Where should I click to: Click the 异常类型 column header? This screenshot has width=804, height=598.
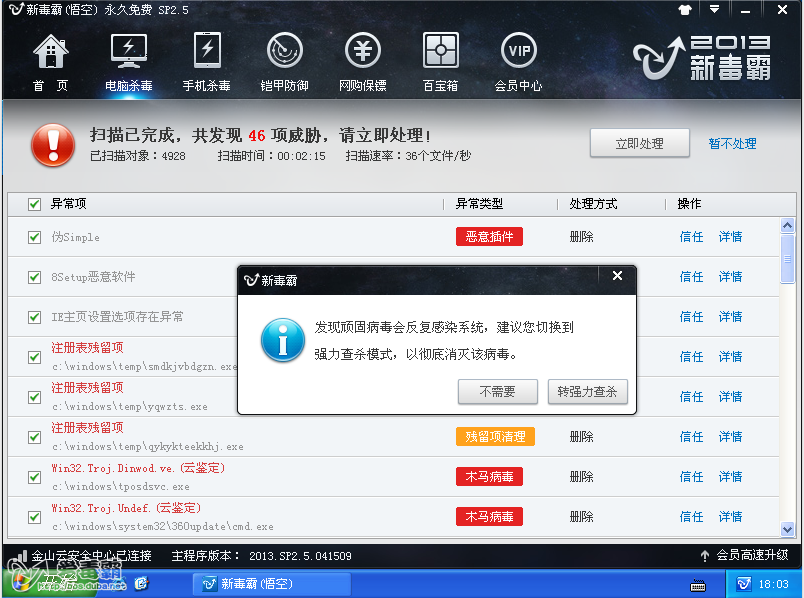(x=479, y=204)
